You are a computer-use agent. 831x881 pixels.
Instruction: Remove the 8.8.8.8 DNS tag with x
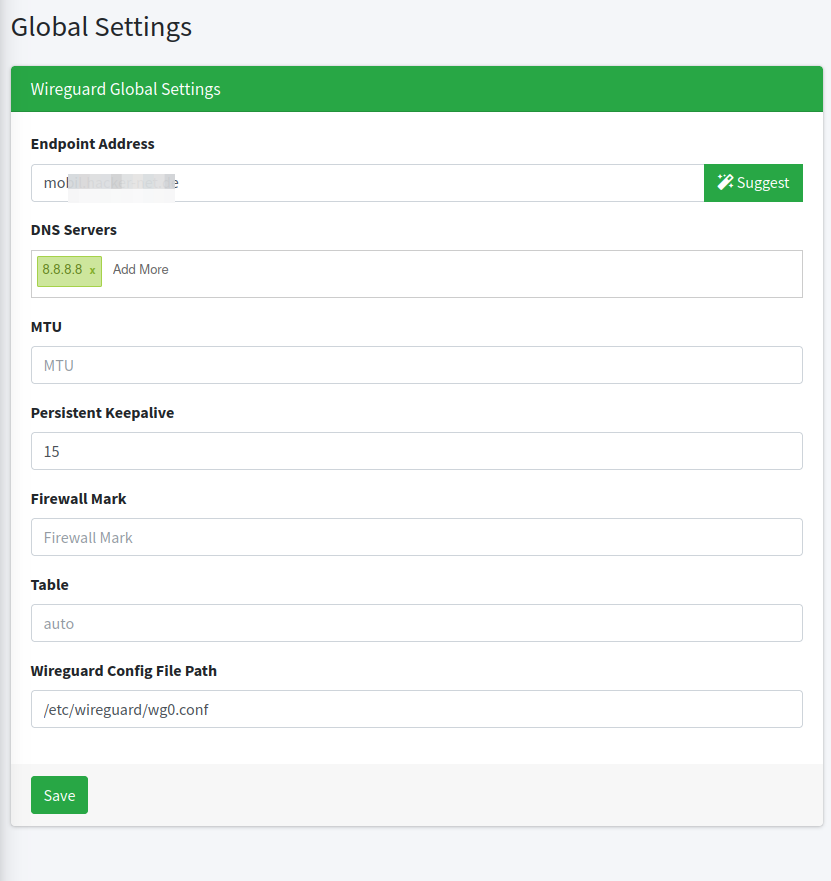click(x=93, y=271)
